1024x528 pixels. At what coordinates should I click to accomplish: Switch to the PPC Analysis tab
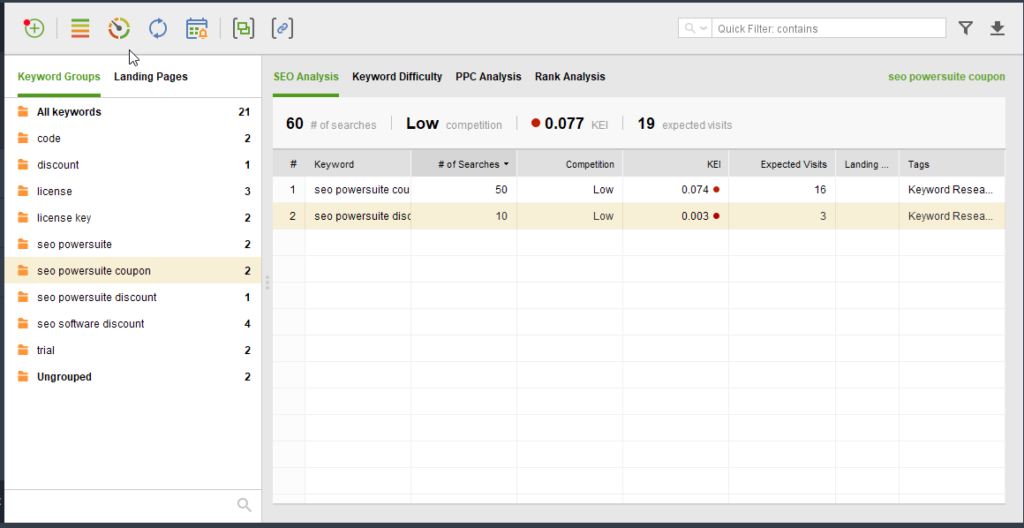point(488,77)
